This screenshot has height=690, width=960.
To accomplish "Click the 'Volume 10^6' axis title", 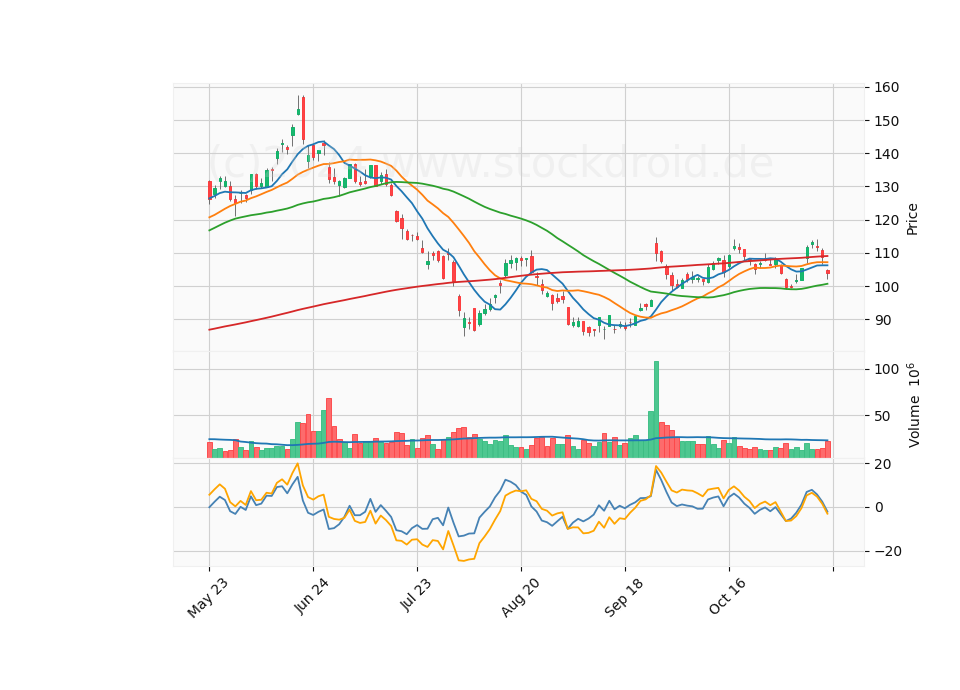I will [x=913, y=405].
